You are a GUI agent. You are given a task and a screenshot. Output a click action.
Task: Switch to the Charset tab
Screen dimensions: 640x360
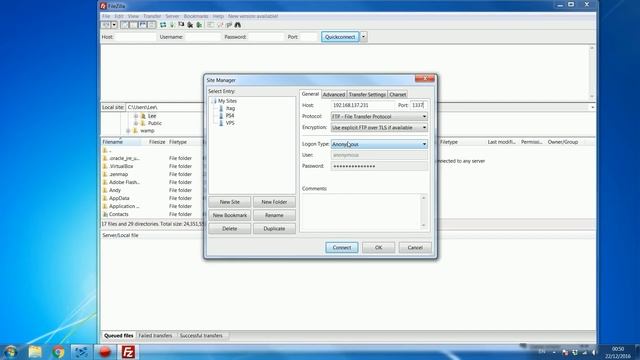398,94
